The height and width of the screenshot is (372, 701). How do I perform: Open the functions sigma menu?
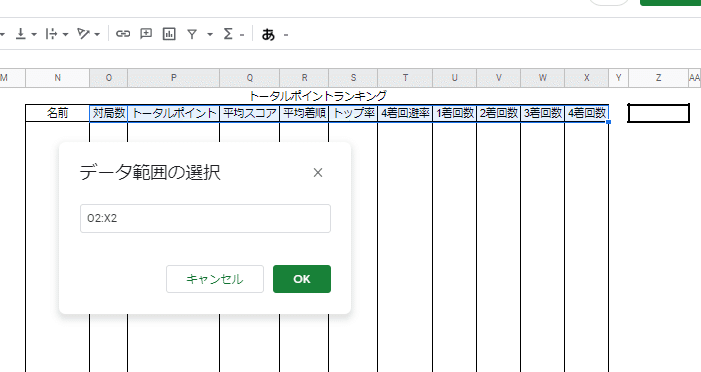pyautogui.click(x=228, y=34)
